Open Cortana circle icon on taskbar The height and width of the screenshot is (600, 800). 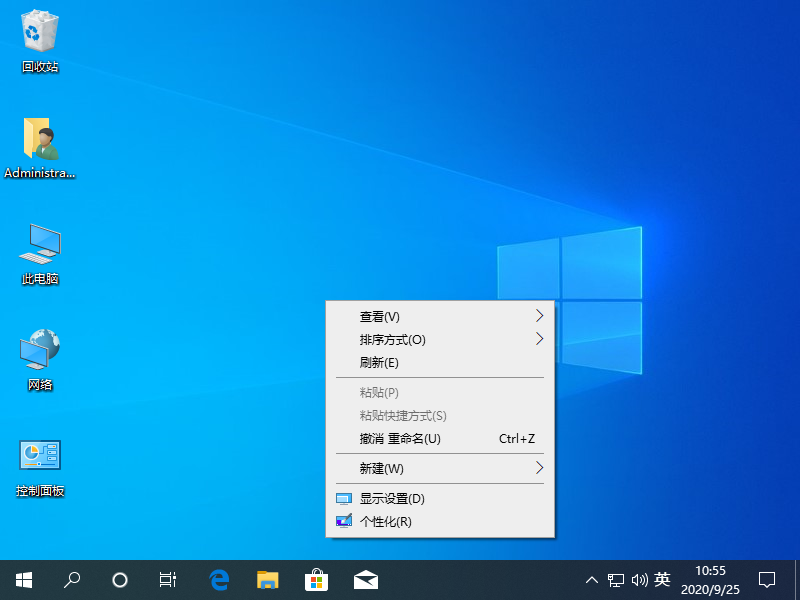pos(120,579)
